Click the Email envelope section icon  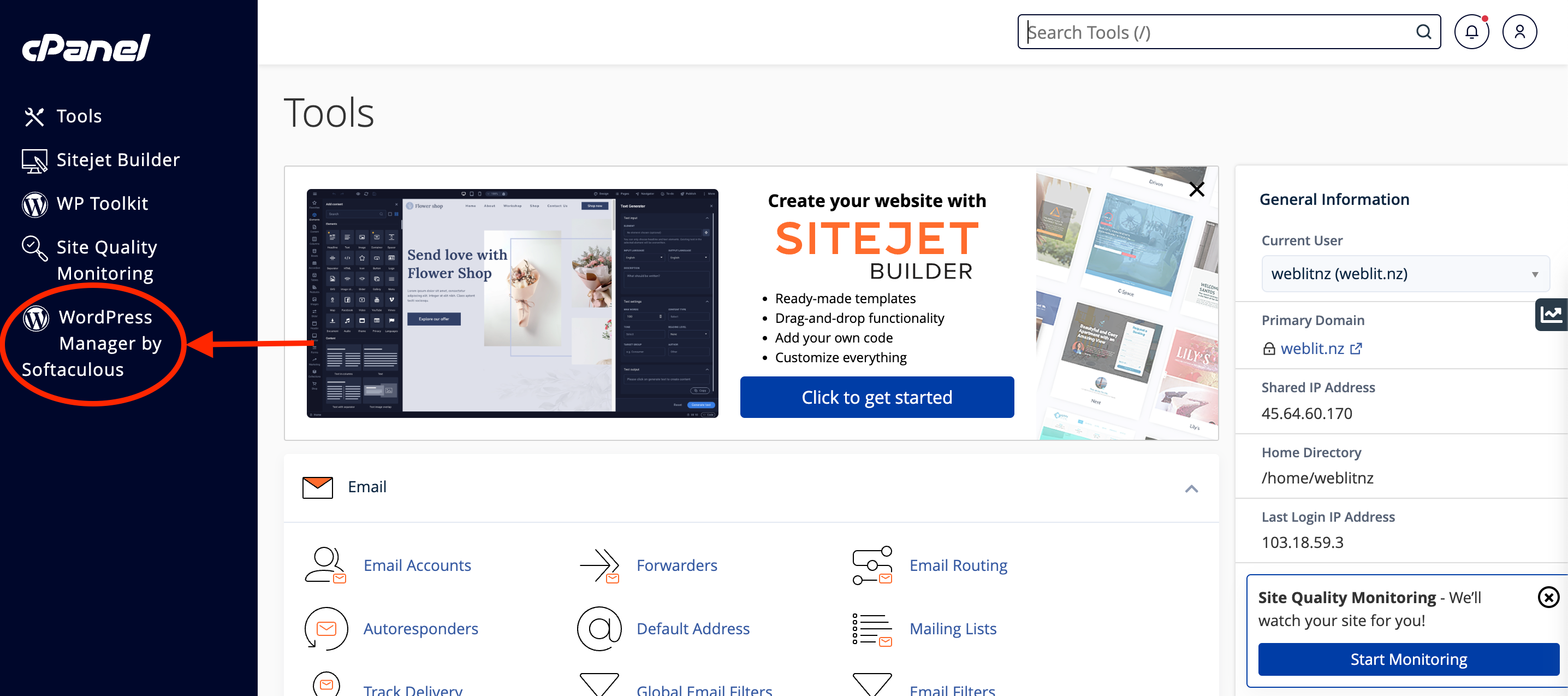pyautogui.click(x=317, y=487)
